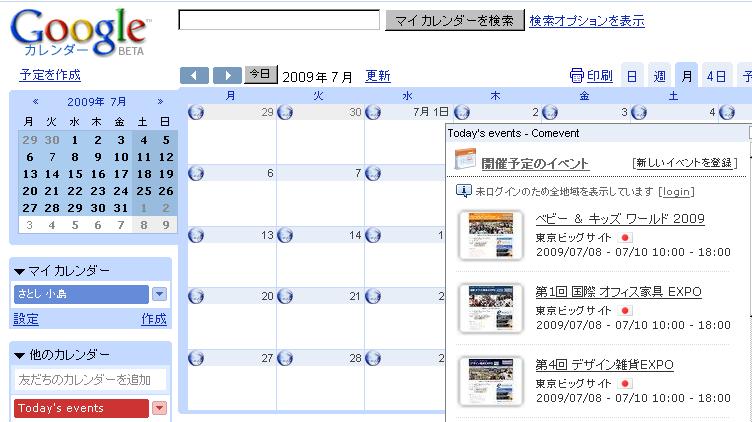Click the globe icon on the 30 day cell
The image size is (752, 422).
pyautogui.click(x=284, y=112)
